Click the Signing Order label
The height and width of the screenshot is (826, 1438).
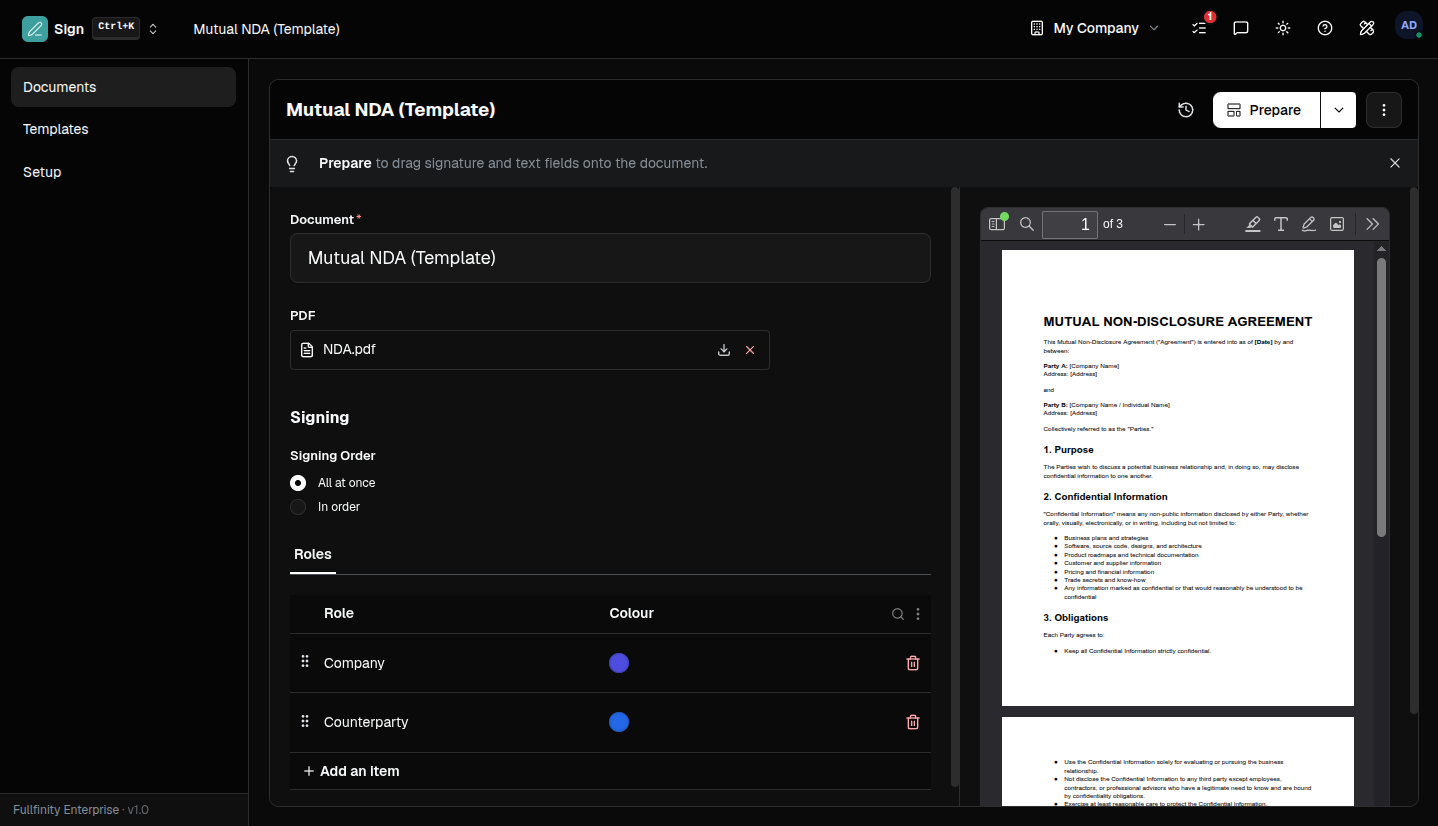[x=333, y=456]
